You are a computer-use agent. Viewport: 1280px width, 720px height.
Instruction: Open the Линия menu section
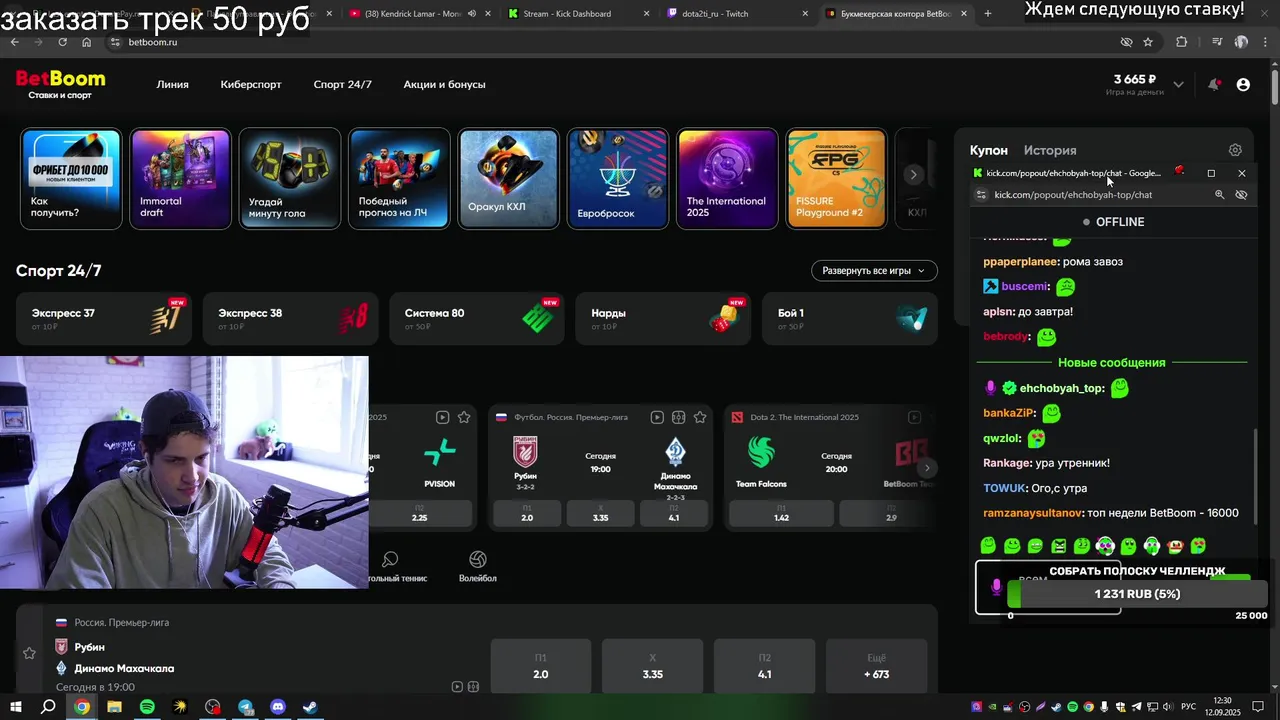(x=172, y=84)
